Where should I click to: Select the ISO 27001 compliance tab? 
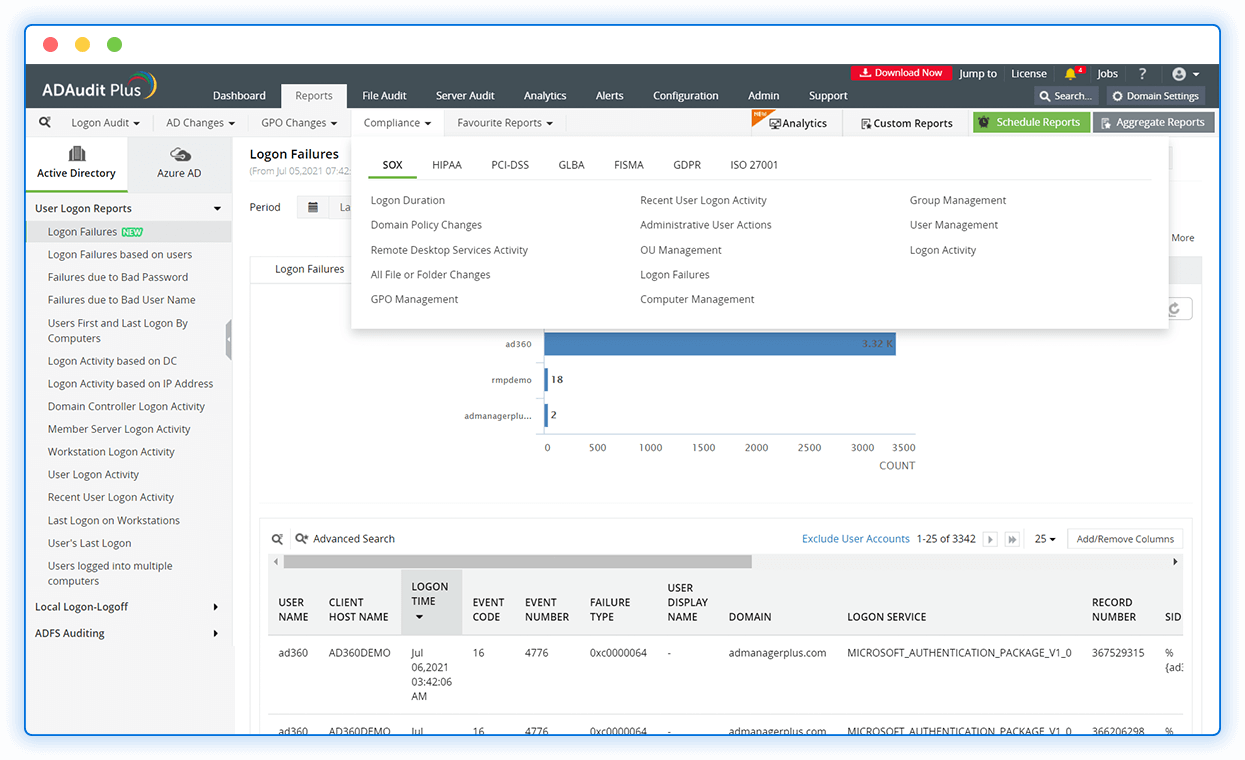754,165
